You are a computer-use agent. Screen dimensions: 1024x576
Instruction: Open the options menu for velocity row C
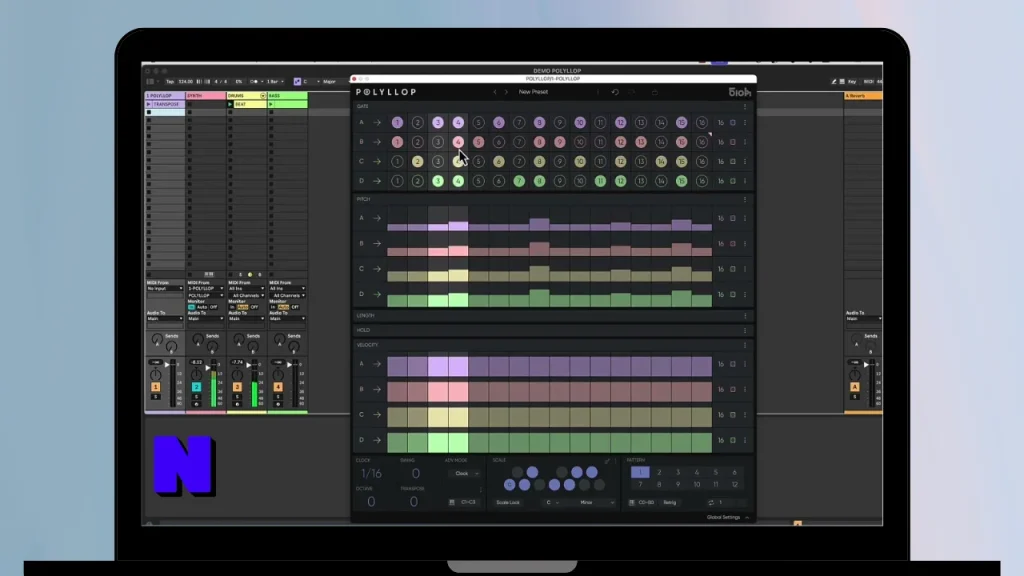[745, 415]
